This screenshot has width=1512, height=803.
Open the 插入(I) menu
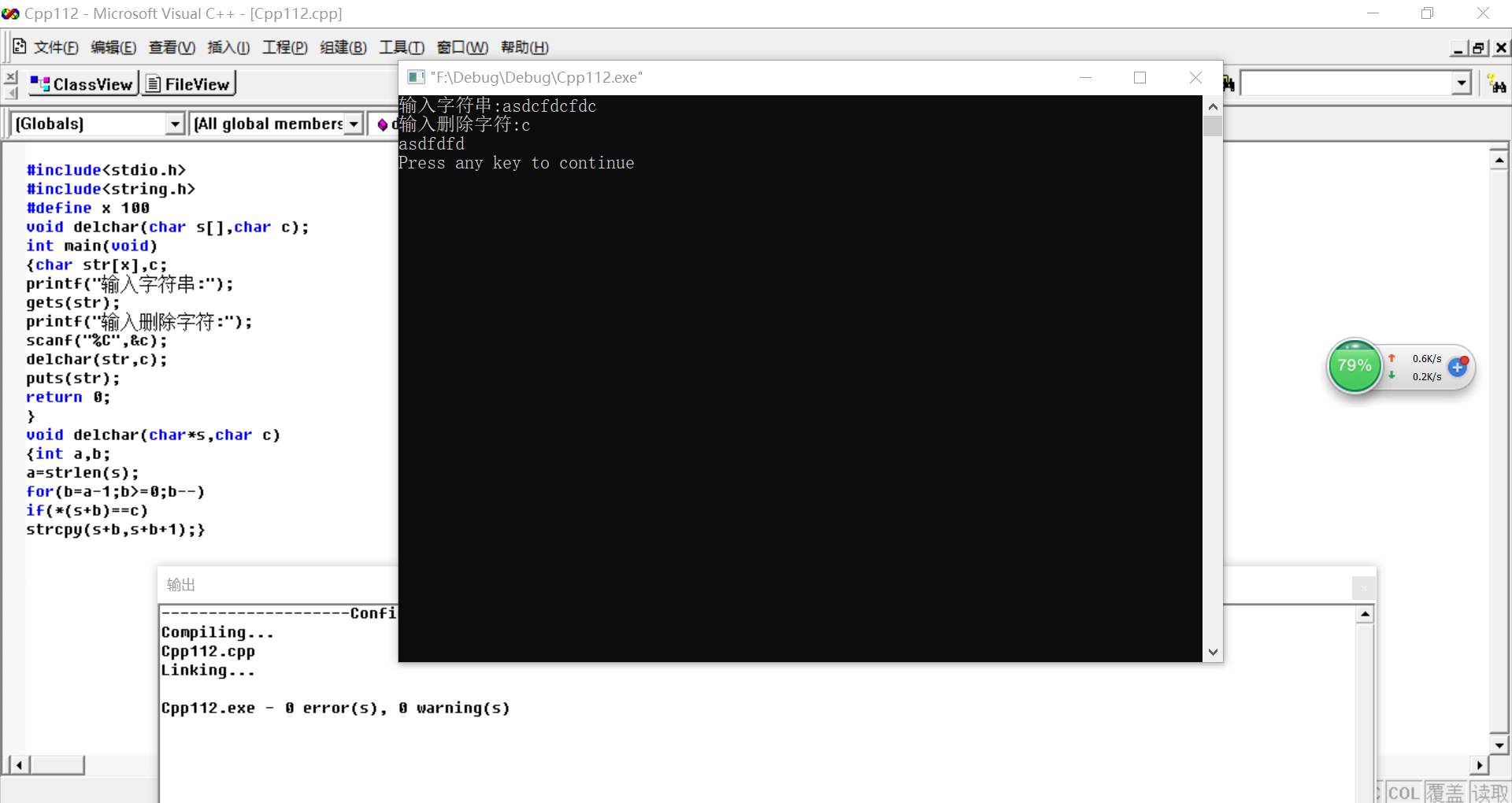tap(228, 47)
